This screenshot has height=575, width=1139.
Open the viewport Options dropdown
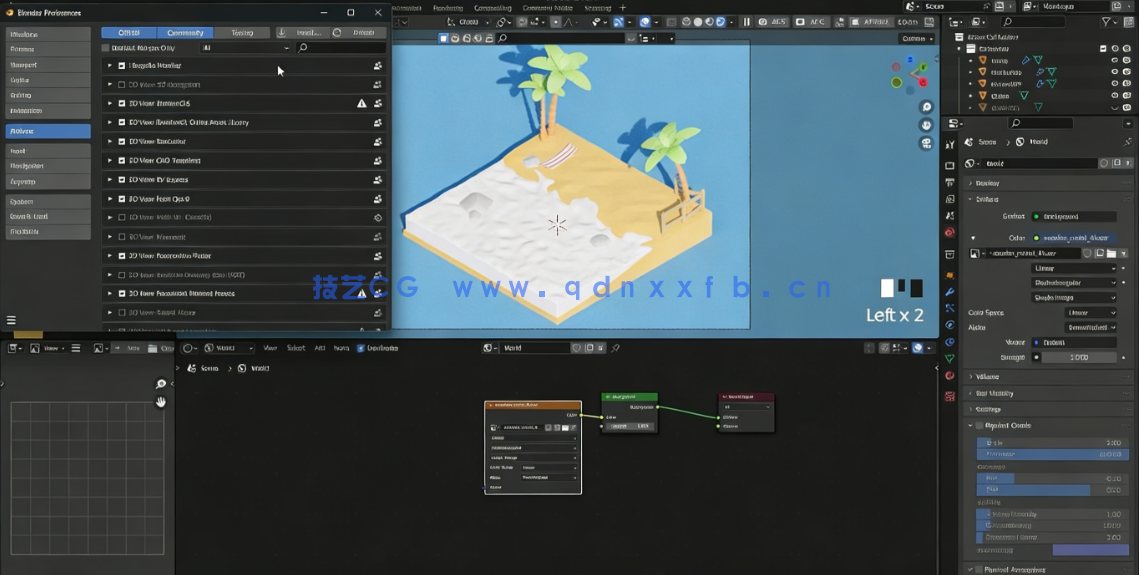[917, 38]
